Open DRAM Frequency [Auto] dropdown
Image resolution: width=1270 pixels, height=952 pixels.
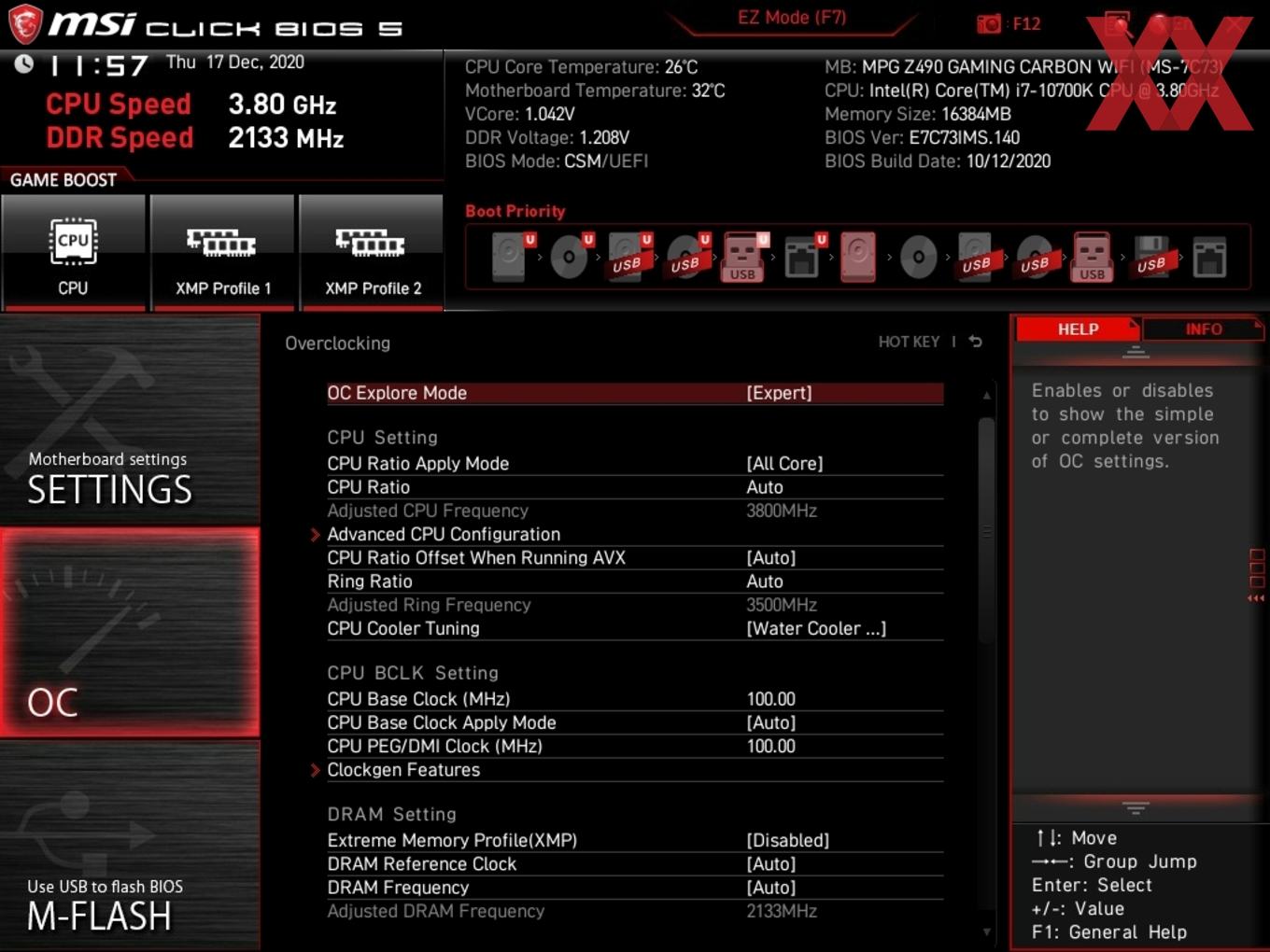770,888
